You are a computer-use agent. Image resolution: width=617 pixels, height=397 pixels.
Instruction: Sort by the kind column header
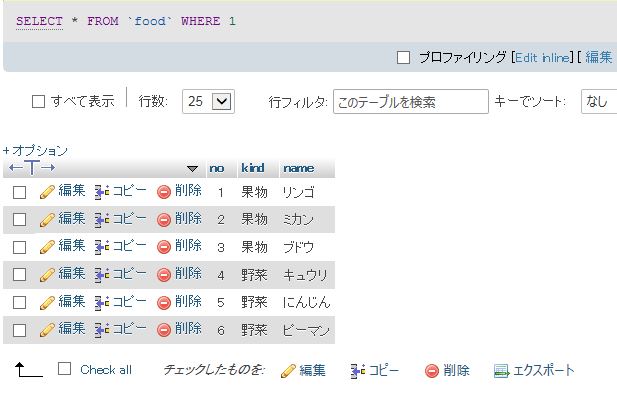coord(253,168)
